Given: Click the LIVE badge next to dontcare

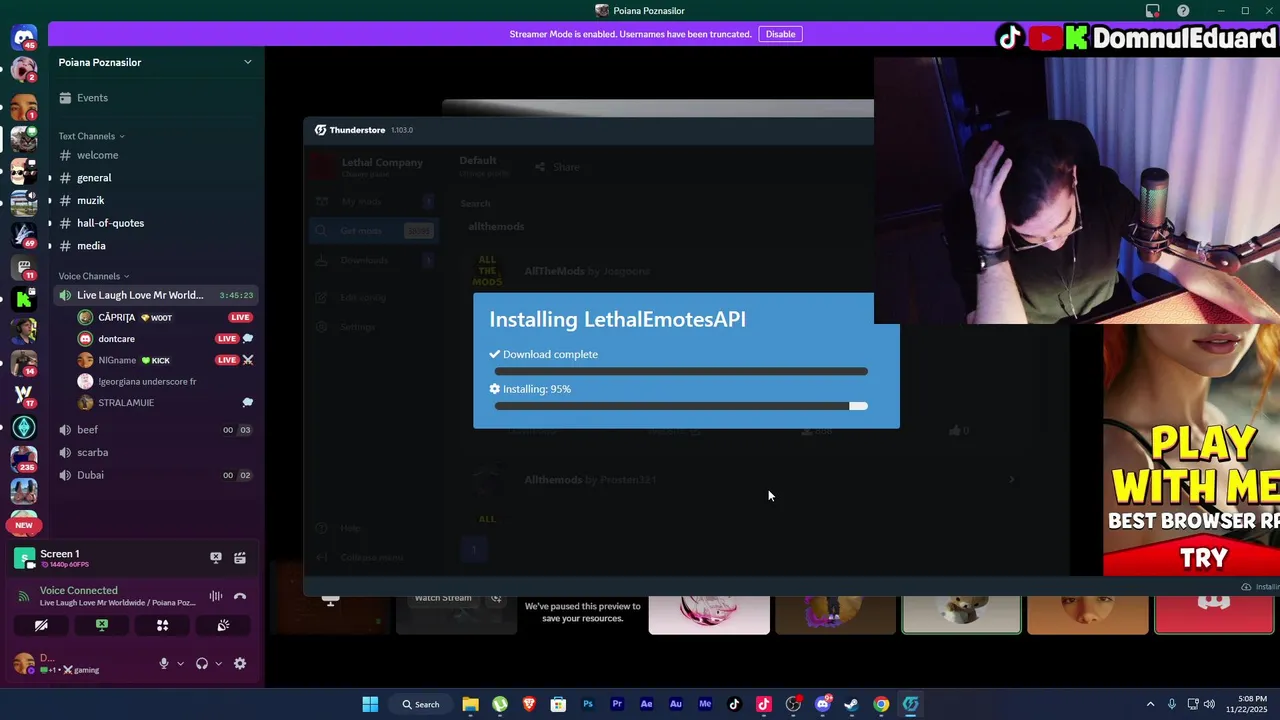Looking at the screenshot, I should (x=226, y=339).
